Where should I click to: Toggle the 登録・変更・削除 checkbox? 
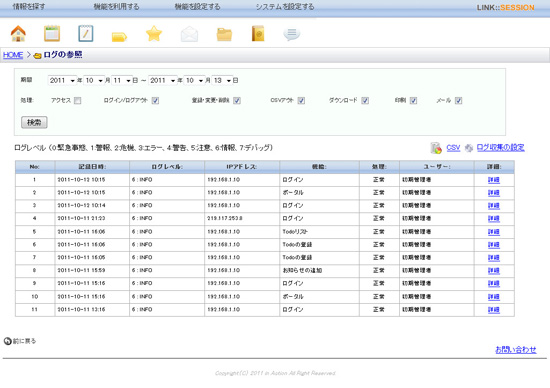(x=237, y=101)
